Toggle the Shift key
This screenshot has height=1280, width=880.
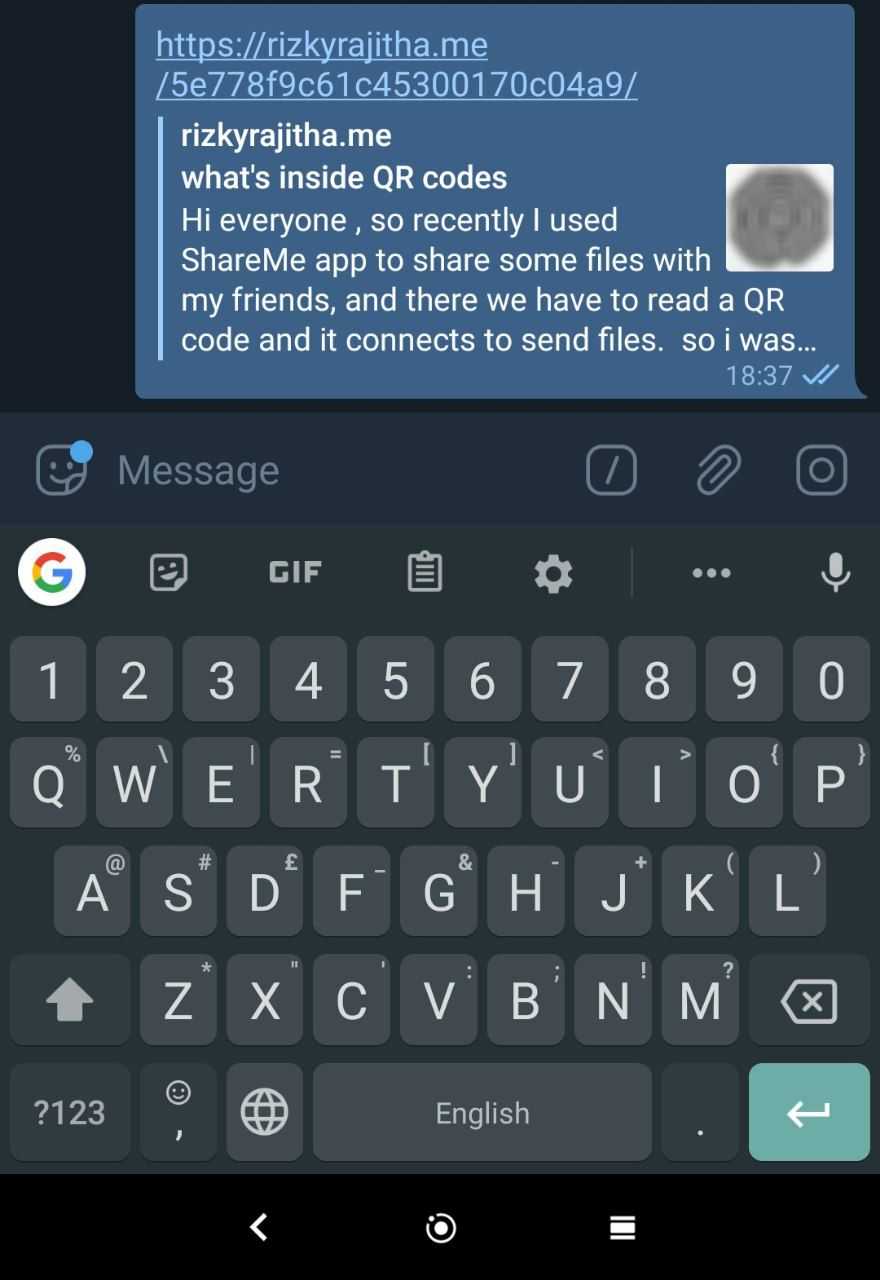tap(70, 1000)
